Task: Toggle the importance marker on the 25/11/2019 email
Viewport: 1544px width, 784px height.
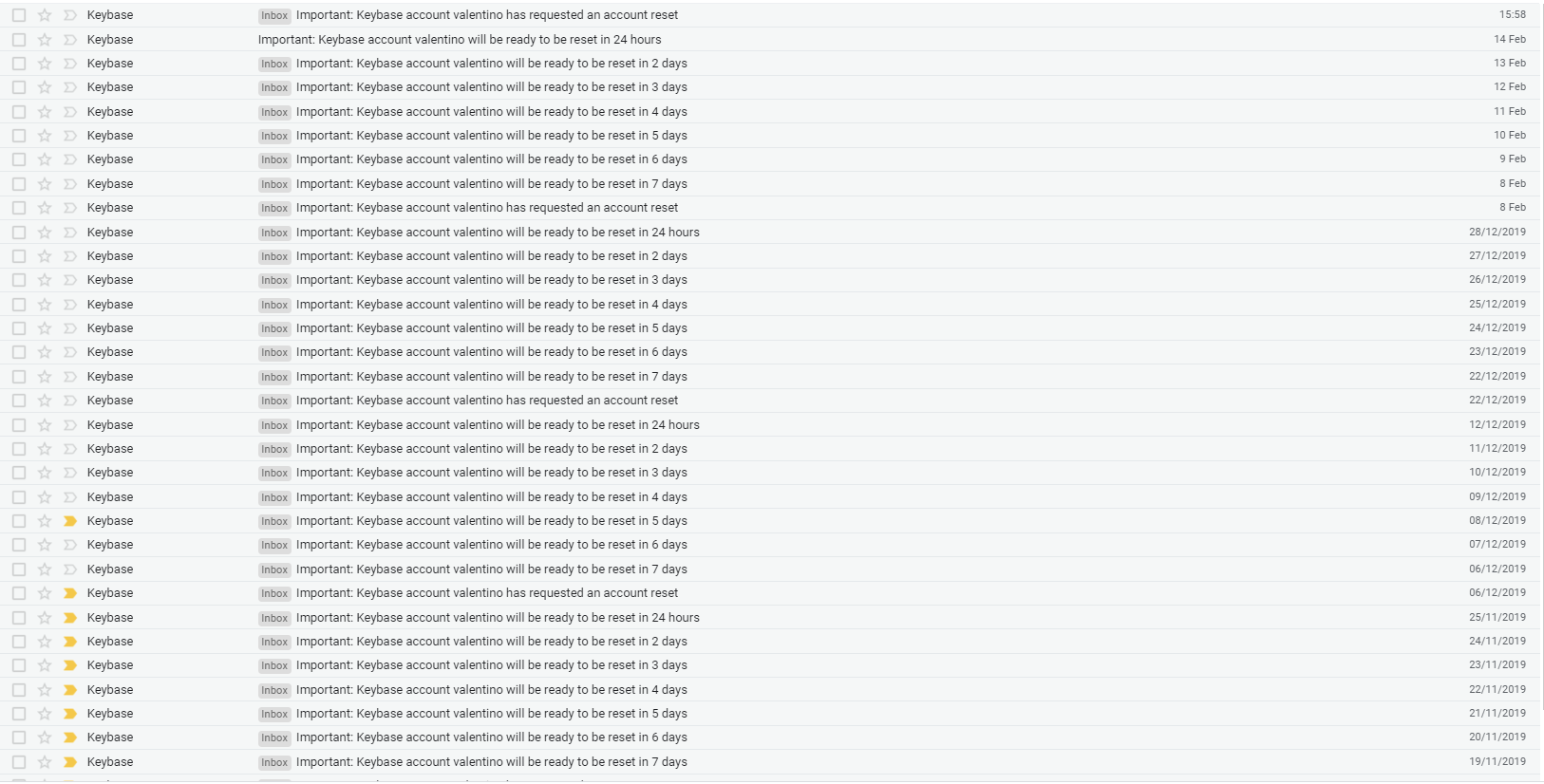Action: coord(68,617)
